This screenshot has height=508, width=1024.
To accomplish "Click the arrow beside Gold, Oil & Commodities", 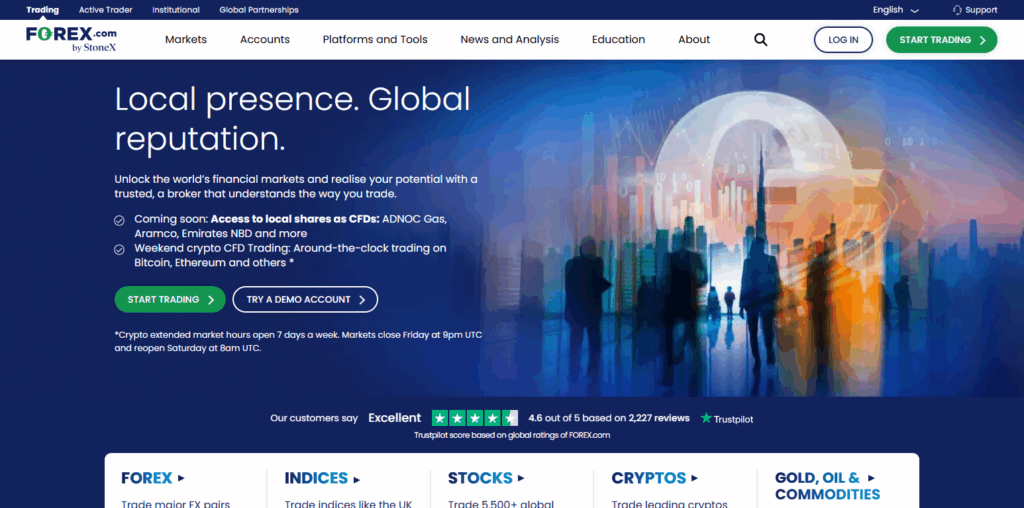I will (871, 478).
